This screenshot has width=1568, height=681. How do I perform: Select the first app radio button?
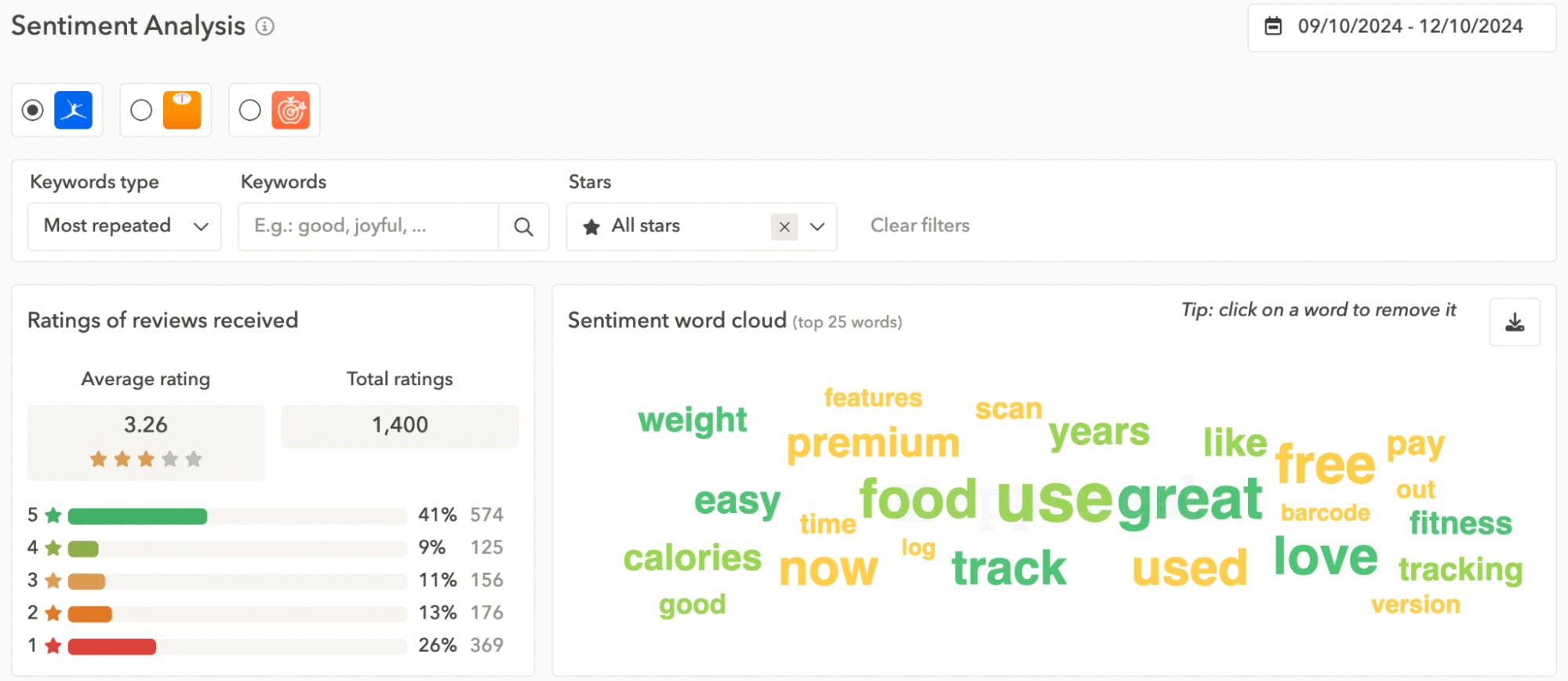click(32, 110)
